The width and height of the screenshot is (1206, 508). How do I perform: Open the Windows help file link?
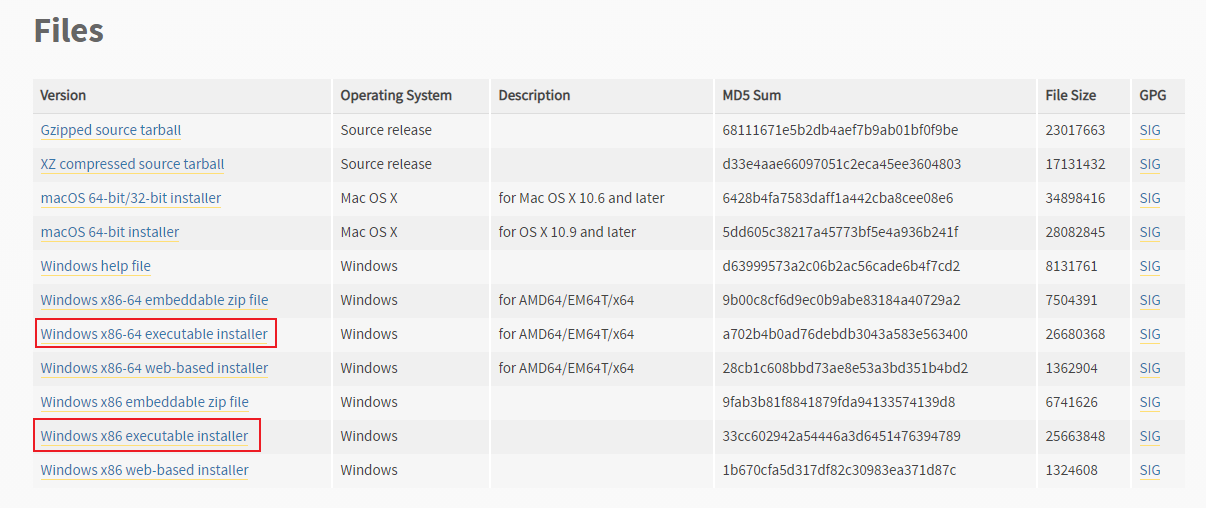click(x=96, y=266)
